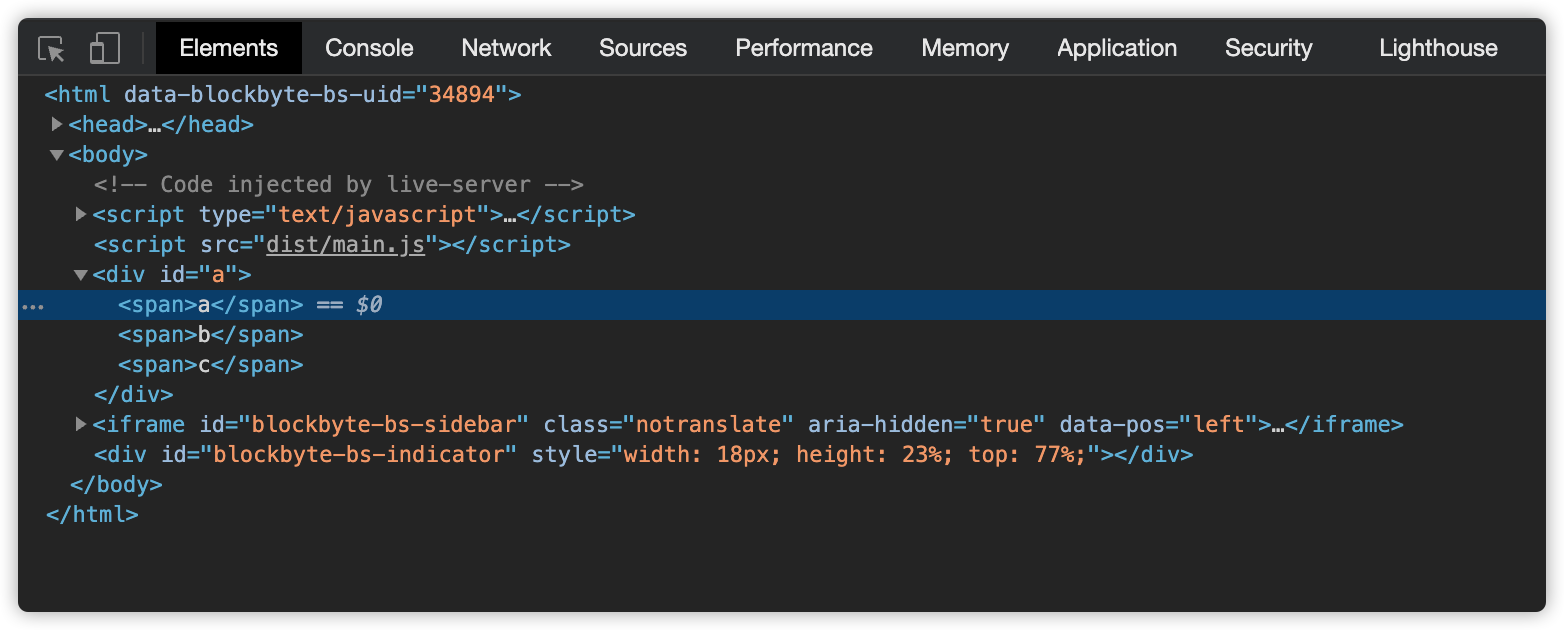Go to the Sources tab
Viewport: 1564px width, 630px height.
643,48
